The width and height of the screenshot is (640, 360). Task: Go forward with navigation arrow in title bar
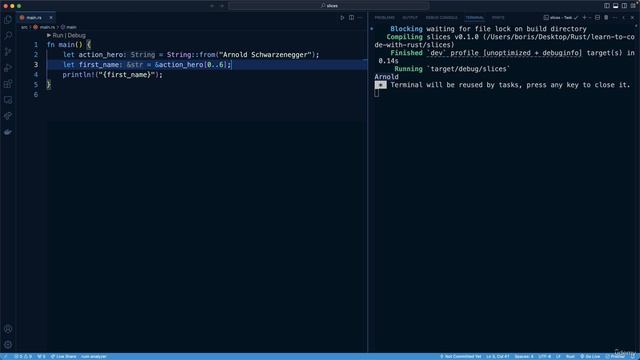point(222,6)
